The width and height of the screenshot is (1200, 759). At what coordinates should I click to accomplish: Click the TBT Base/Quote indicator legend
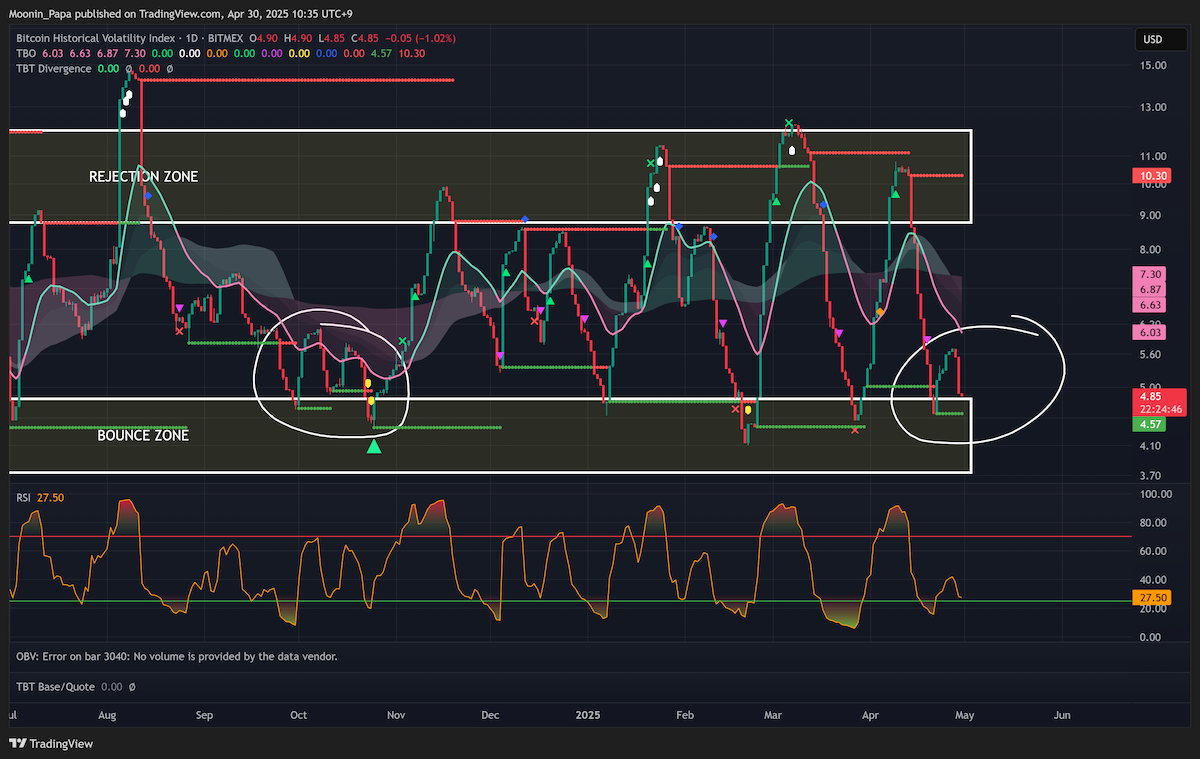(56, 687)
